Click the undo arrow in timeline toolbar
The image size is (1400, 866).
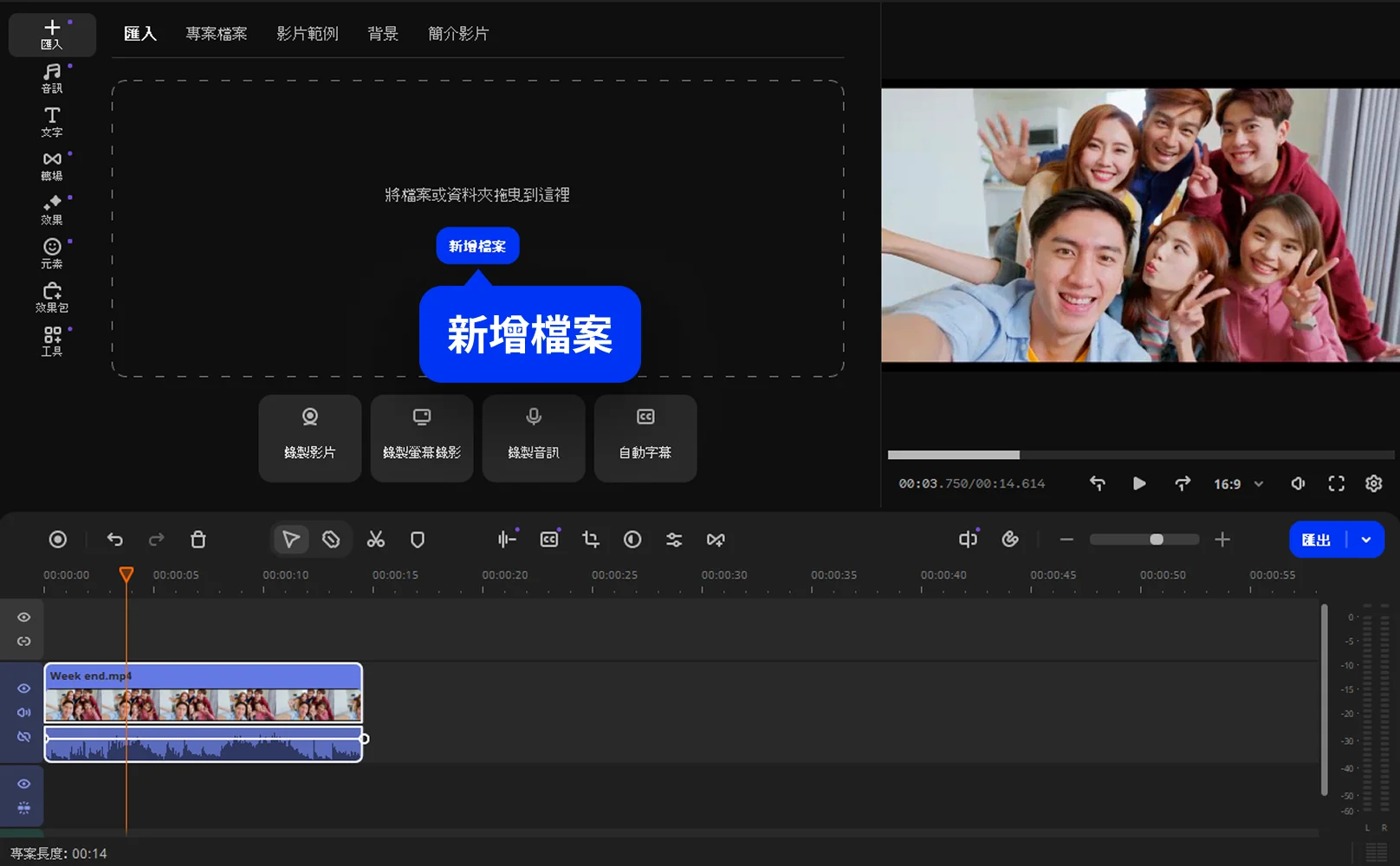click(x=114, y=540)
